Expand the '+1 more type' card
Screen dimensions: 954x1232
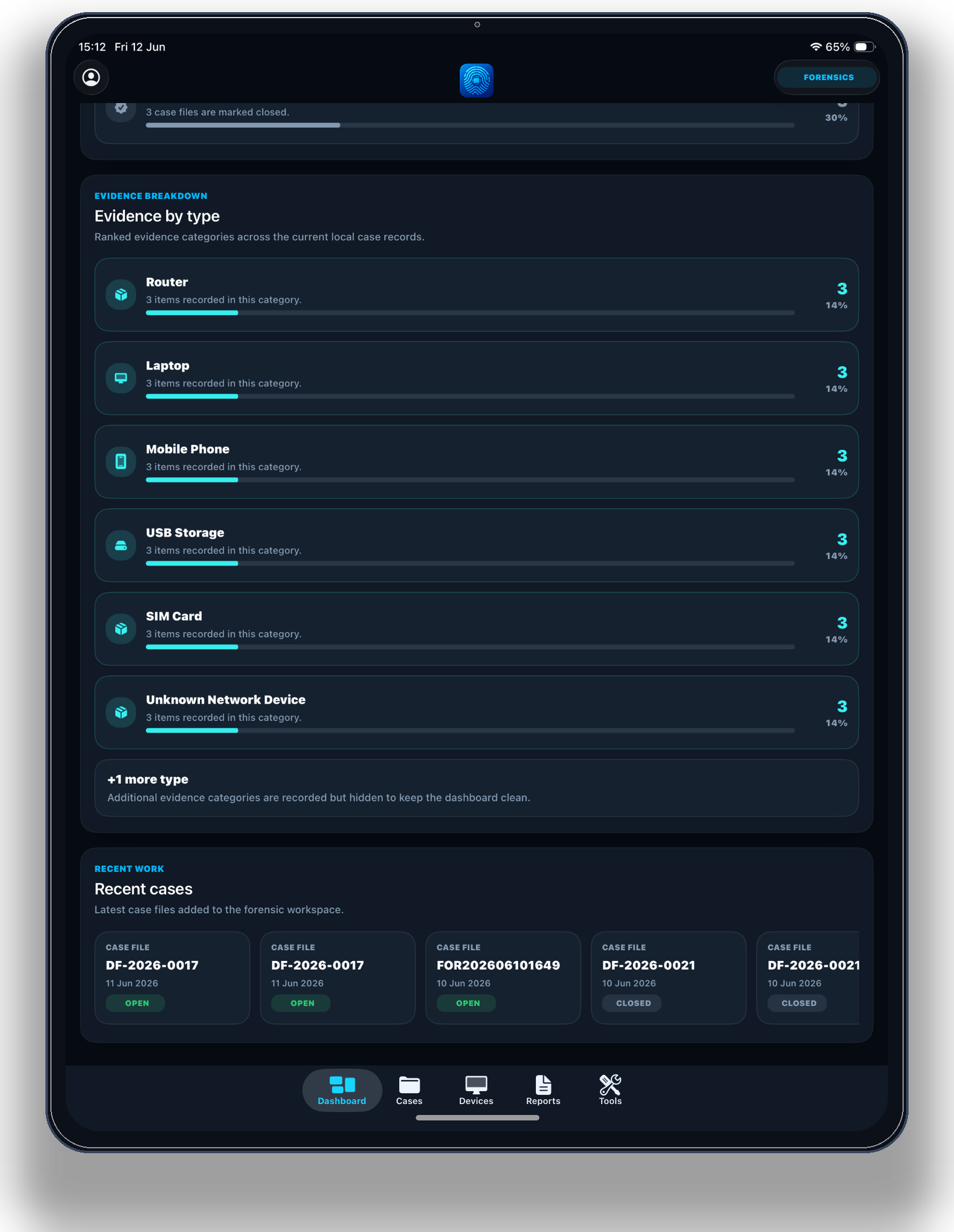(476, 788)
